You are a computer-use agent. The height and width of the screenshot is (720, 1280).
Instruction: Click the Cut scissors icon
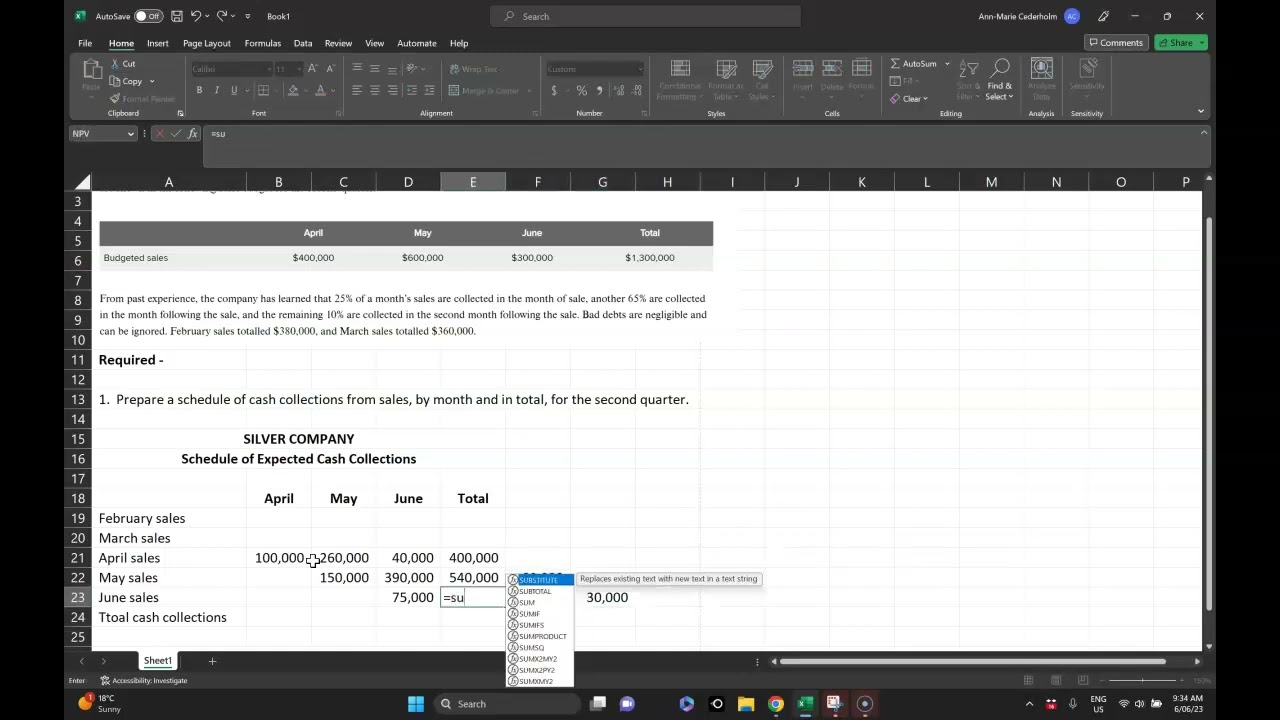pyautogui.click(x=116, y=64)
